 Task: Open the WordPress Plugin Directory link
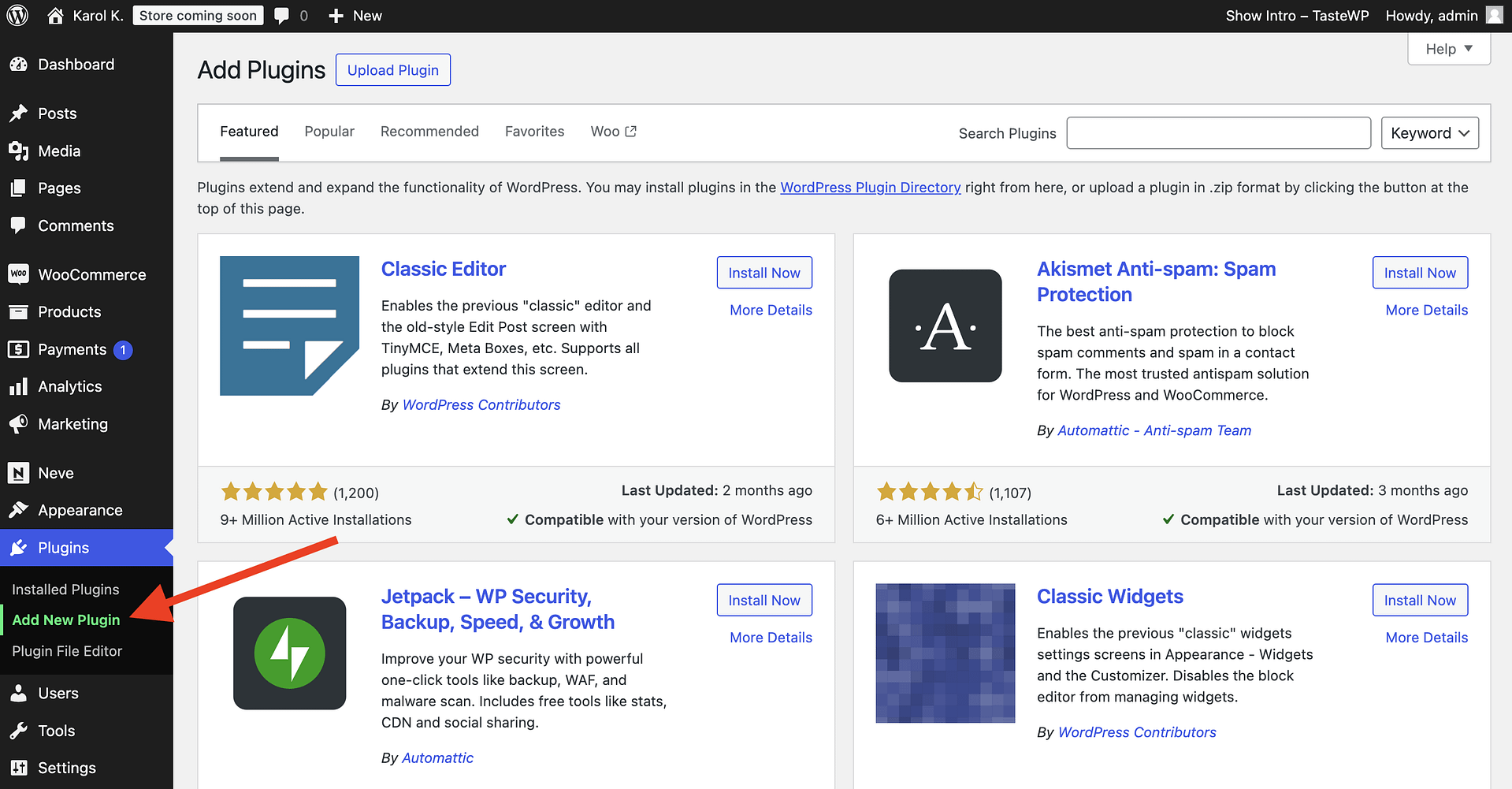tap(871, 188)
